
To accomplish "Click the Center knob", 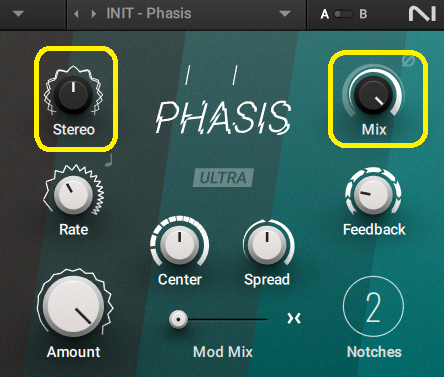I will 180,245.
